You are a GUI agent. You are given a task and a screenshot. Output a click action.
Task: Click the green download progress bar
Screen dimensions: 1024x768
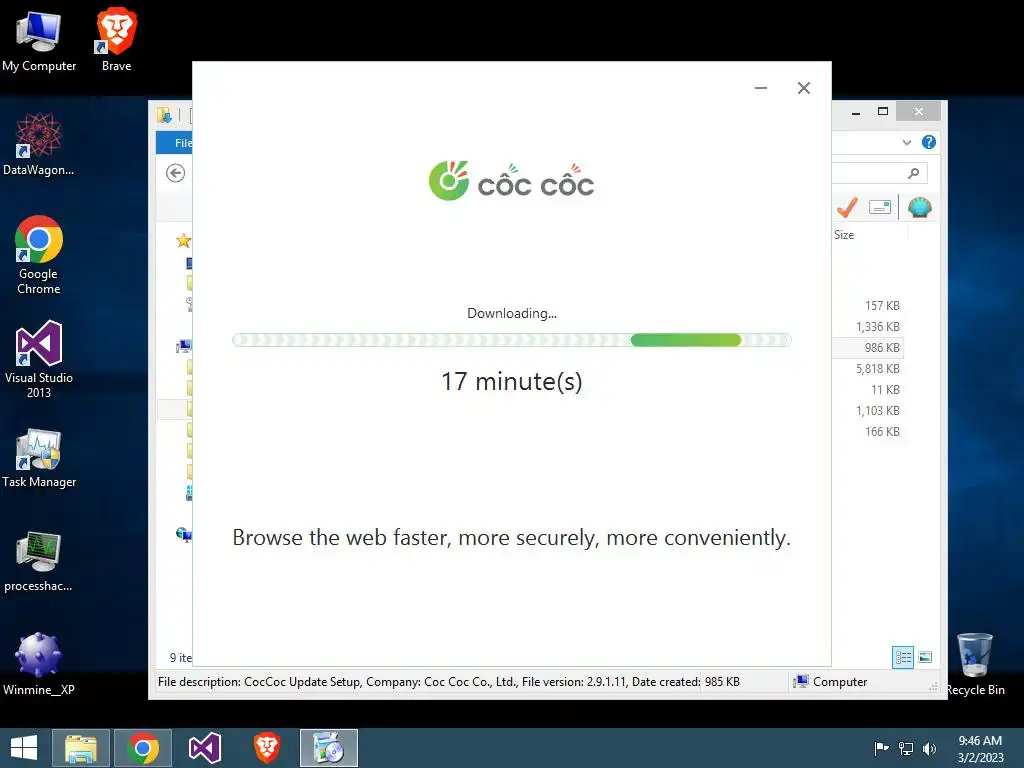512,340
